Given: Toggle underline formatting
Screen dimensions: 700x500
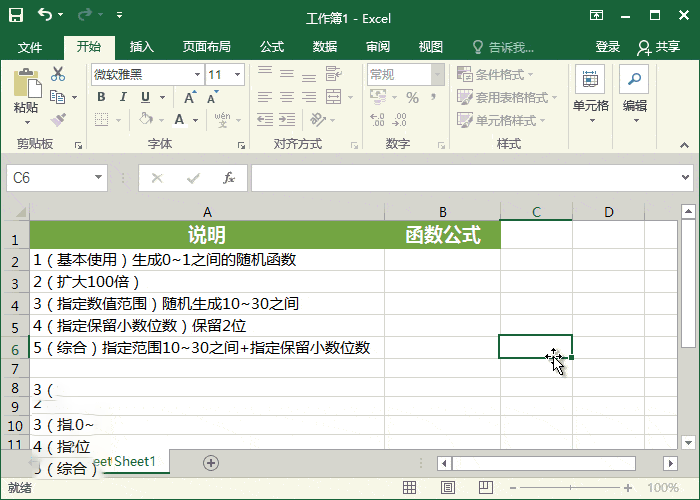Looking at the screenshot, I should [x=146, y=97].
